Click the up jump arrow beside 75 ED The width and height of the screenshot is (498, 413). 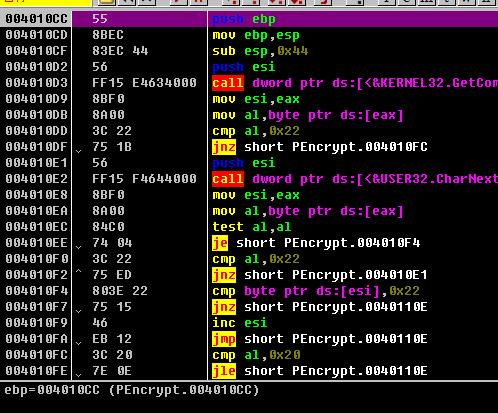coord(78,271)
